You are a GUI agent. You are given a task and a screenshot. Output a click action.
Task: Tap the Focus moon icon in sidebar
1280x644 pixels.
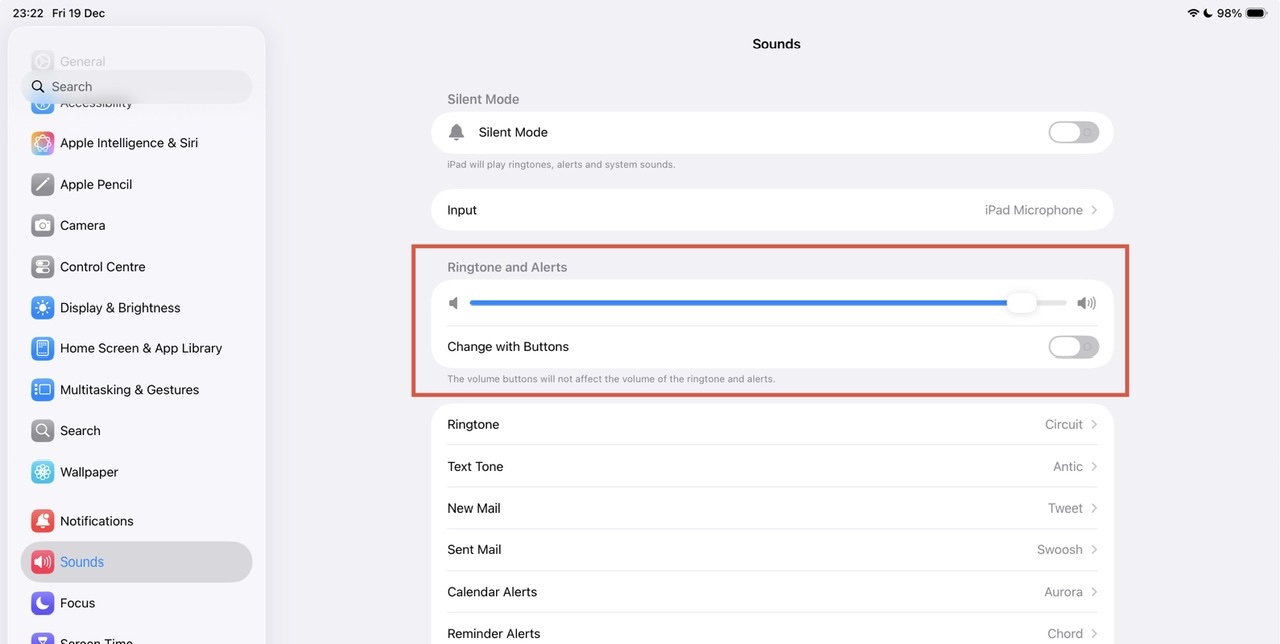pyautogui.click(x=42, y=603)
